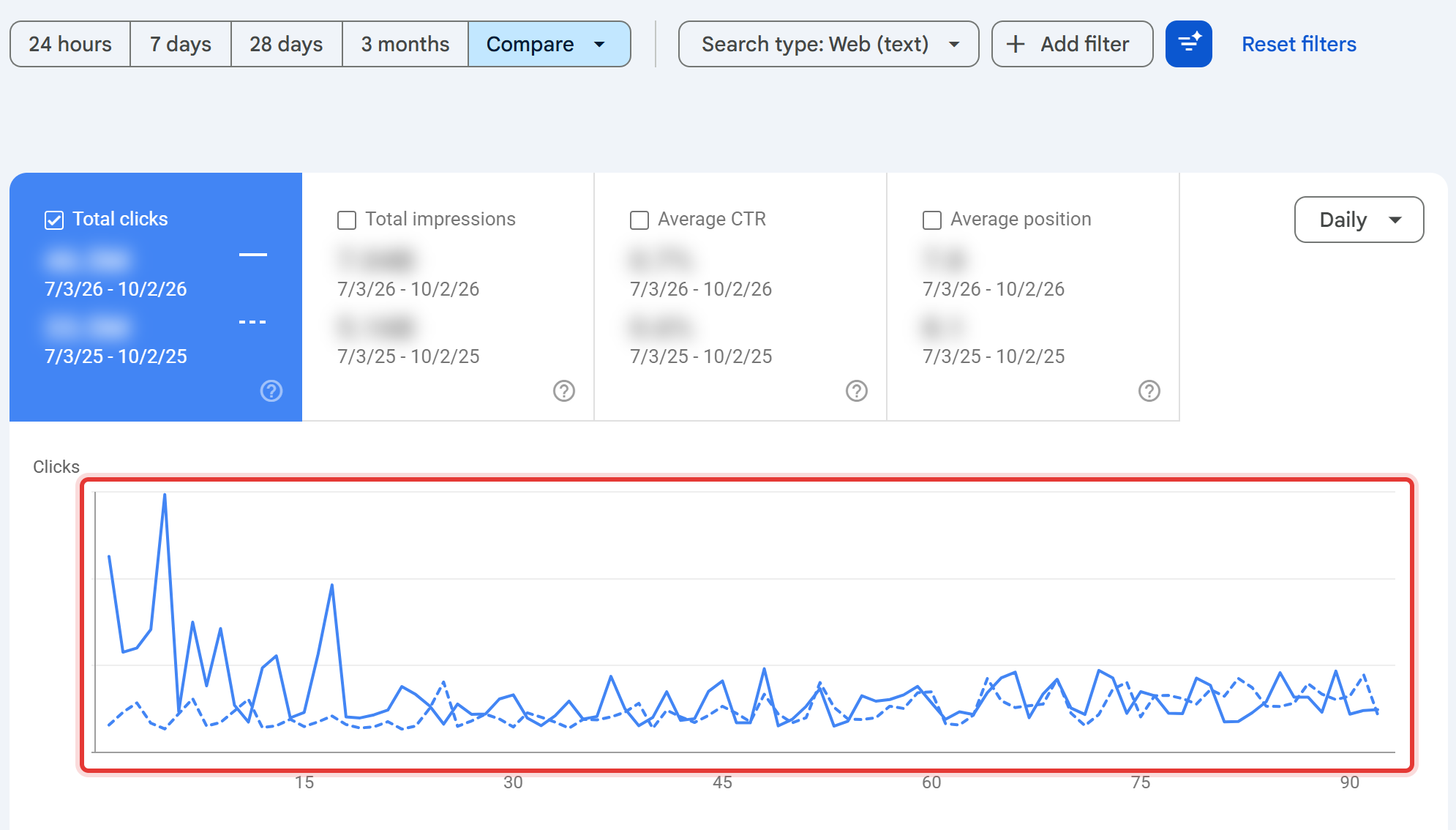Uncheck the Total clicks checkbox
The width and height of the screenshot is (1456, 830).
click(54, 220)
